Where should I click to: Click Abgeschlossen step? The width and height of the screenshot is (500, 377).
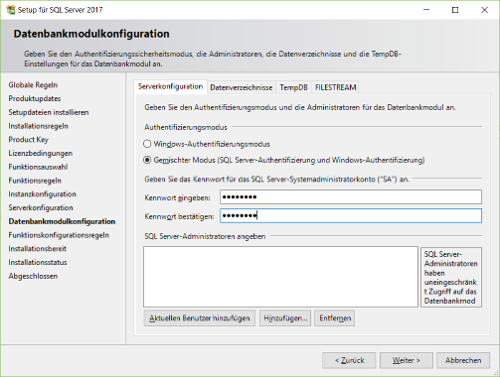click(33, 276)
